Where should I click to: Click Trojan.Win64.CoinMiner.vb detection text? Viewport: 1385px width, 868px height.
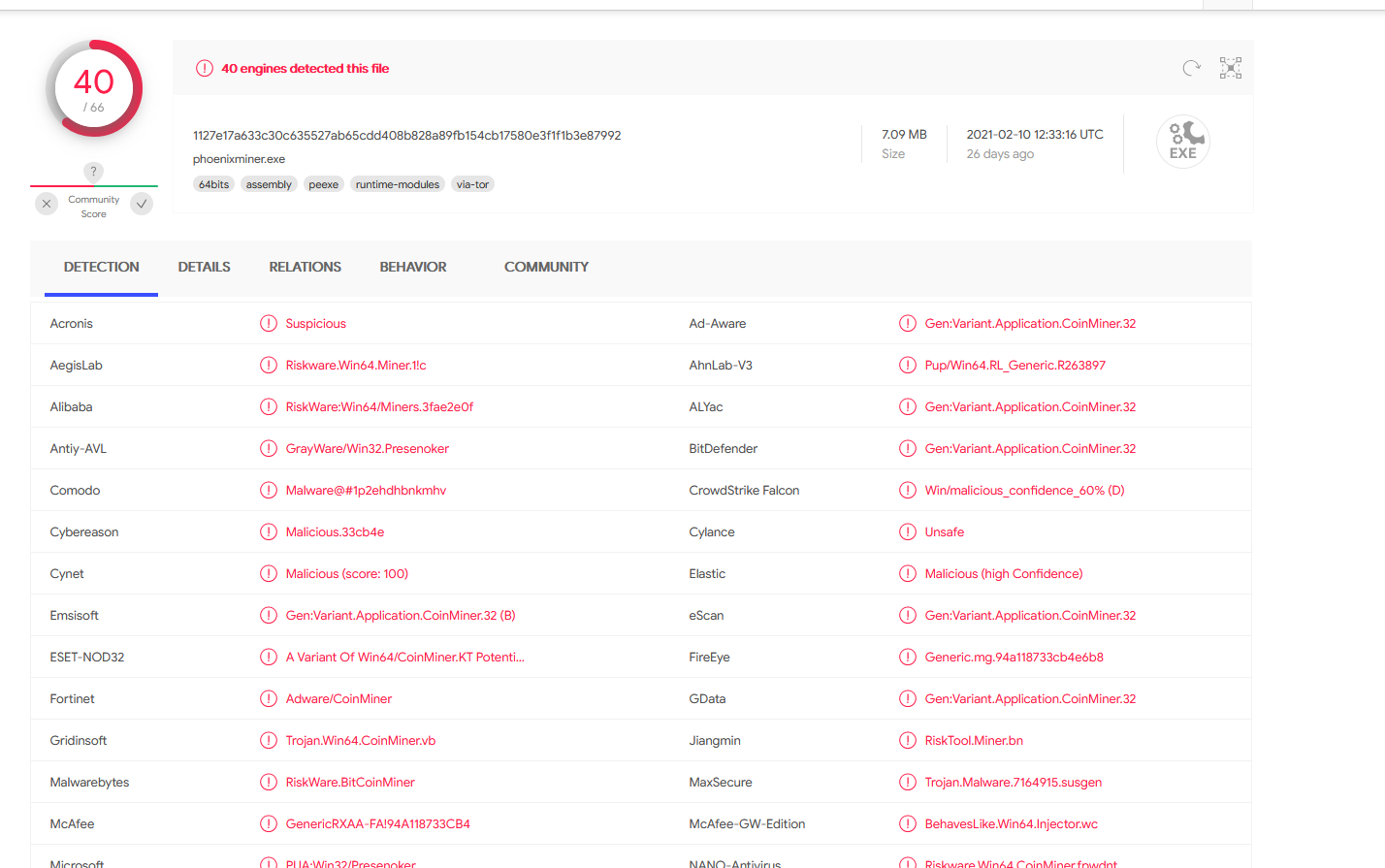tap(360, 741)
